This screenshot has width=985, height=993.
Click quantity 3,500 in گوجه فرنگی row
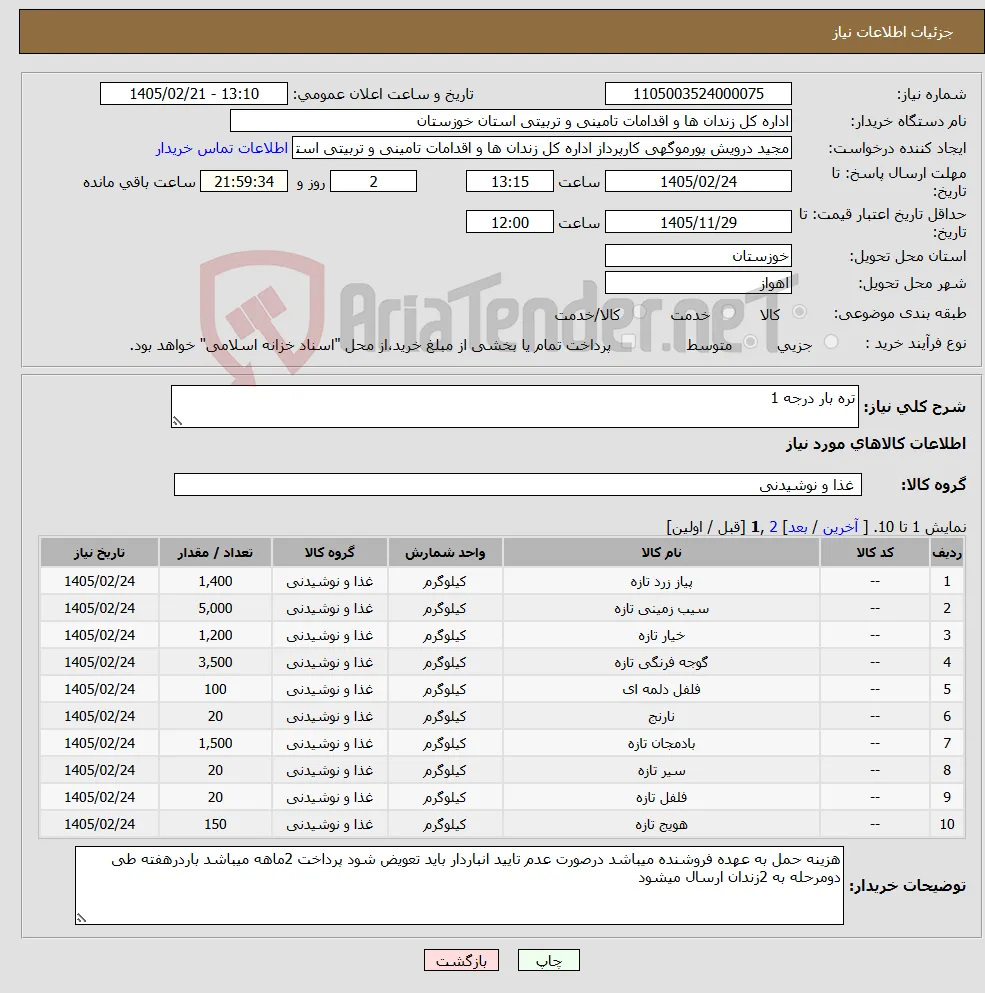(215, 662)
